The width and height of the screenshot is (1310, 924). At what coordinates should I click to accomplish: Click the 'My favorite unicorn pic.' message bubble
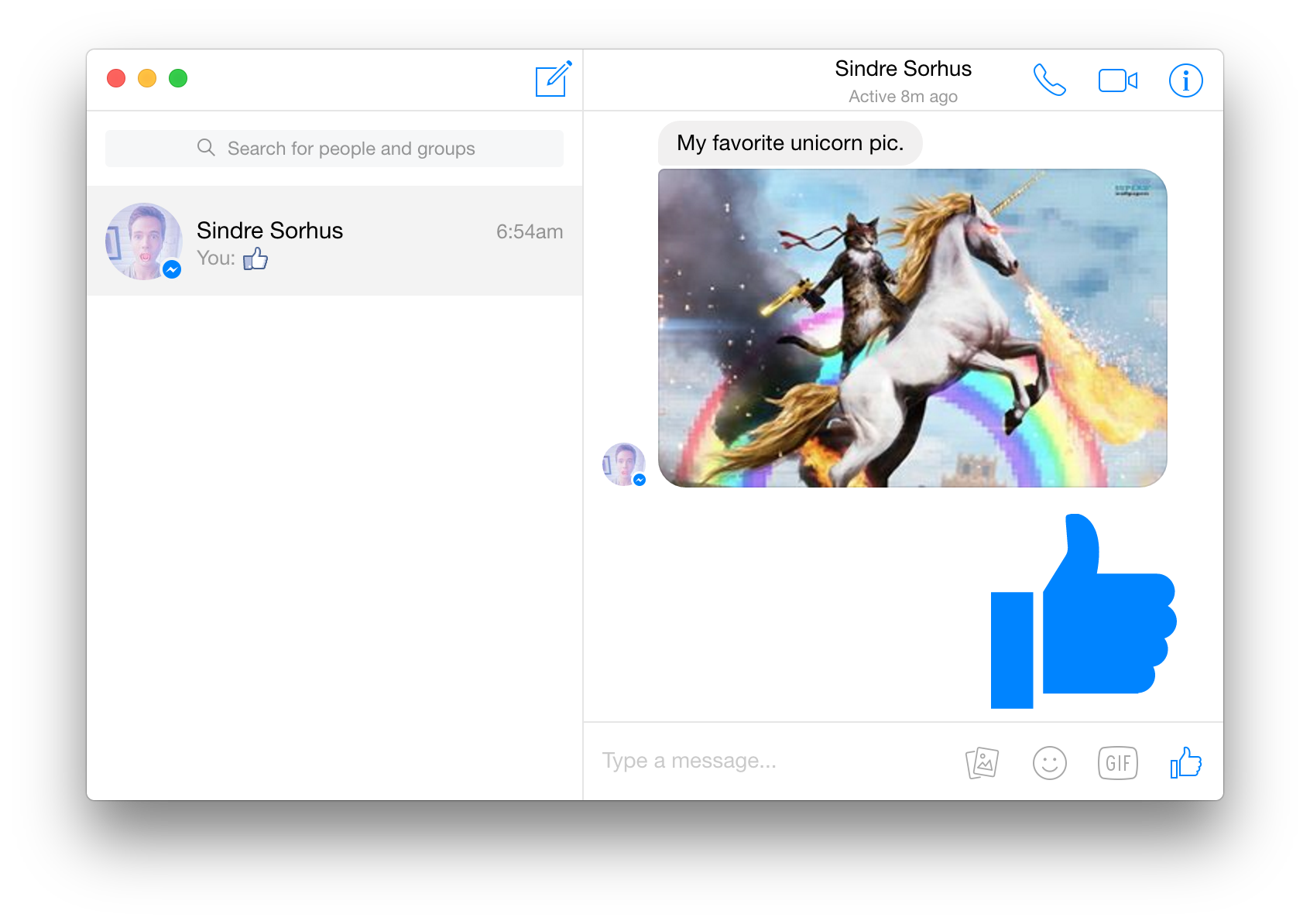790,143
